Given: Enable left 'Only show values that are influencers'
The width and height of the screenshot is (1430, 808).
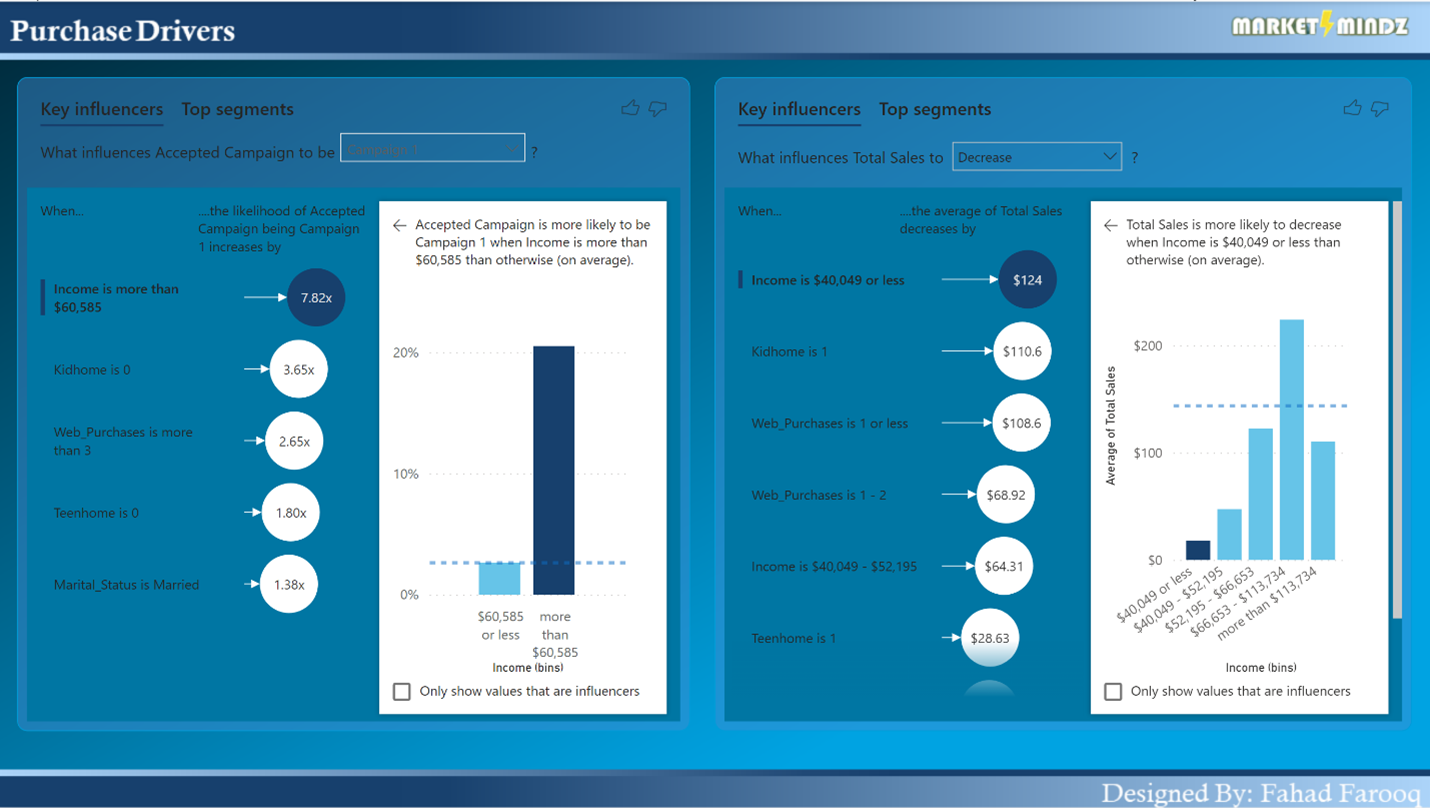Looking at the screenshot, I should [402, 691].
